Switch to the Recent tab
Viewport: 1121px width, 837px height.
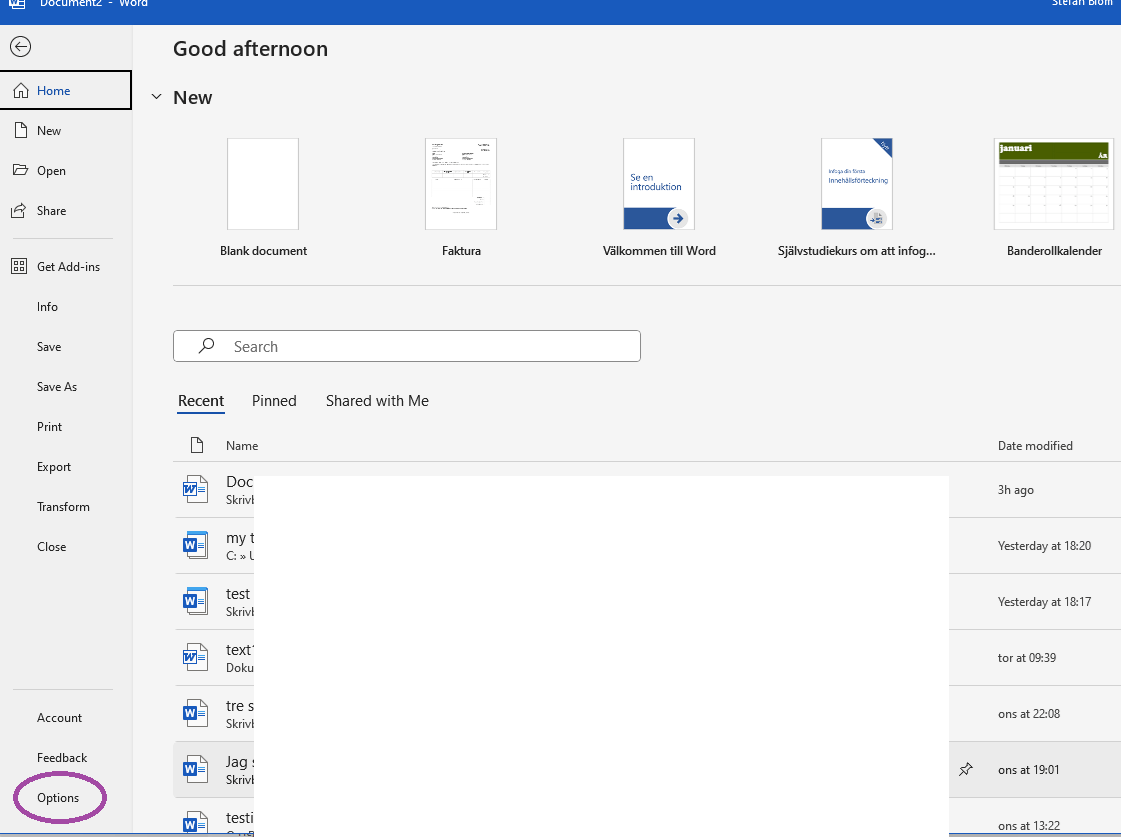201,401
